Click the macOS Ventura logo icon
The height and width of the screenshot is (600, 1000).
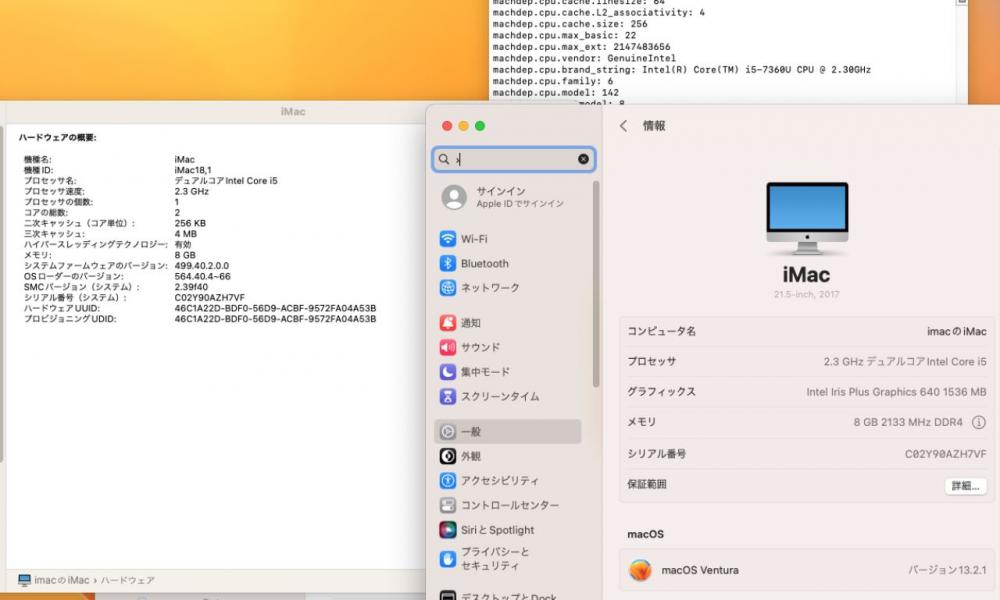click(x=640, y=570)
